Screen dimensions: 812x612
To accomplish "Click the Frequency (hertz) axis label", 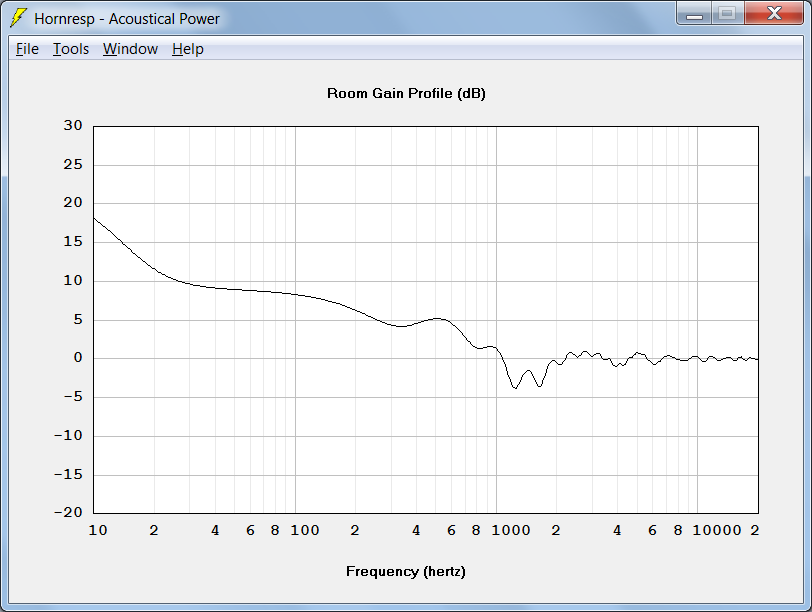I will click(x=405, y=571).
